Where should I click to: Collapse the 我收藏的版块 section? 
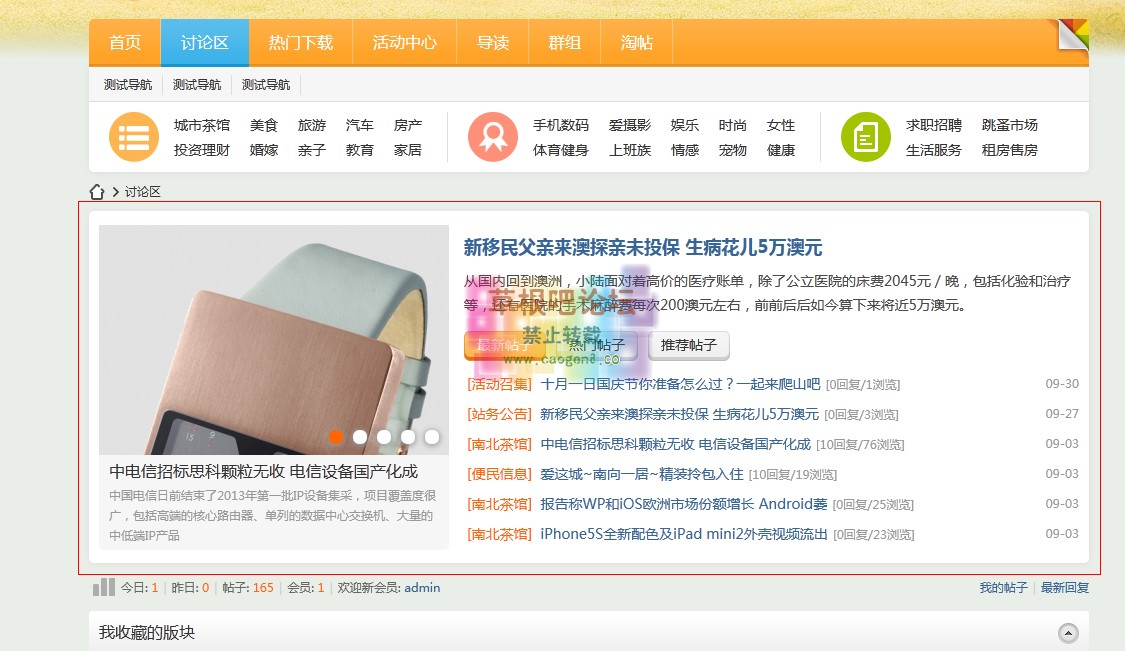pyautogui.click(x=1069, y=633)
